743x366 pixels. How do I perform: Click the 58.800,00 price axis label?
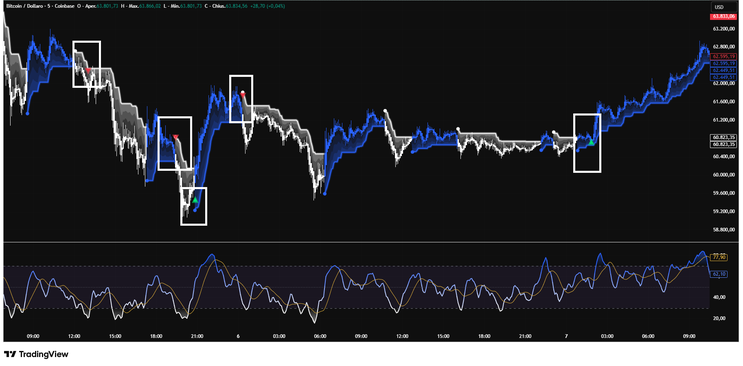click(x=724, y=229)
